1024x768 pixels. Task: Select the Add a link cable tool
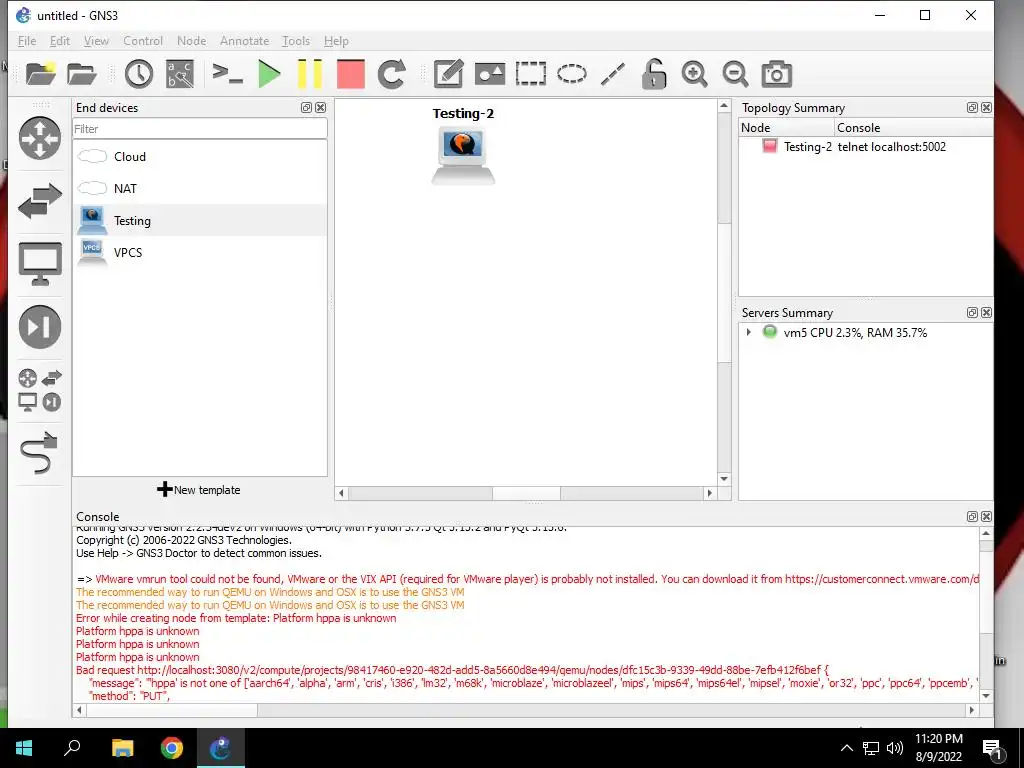pos(39,453)
